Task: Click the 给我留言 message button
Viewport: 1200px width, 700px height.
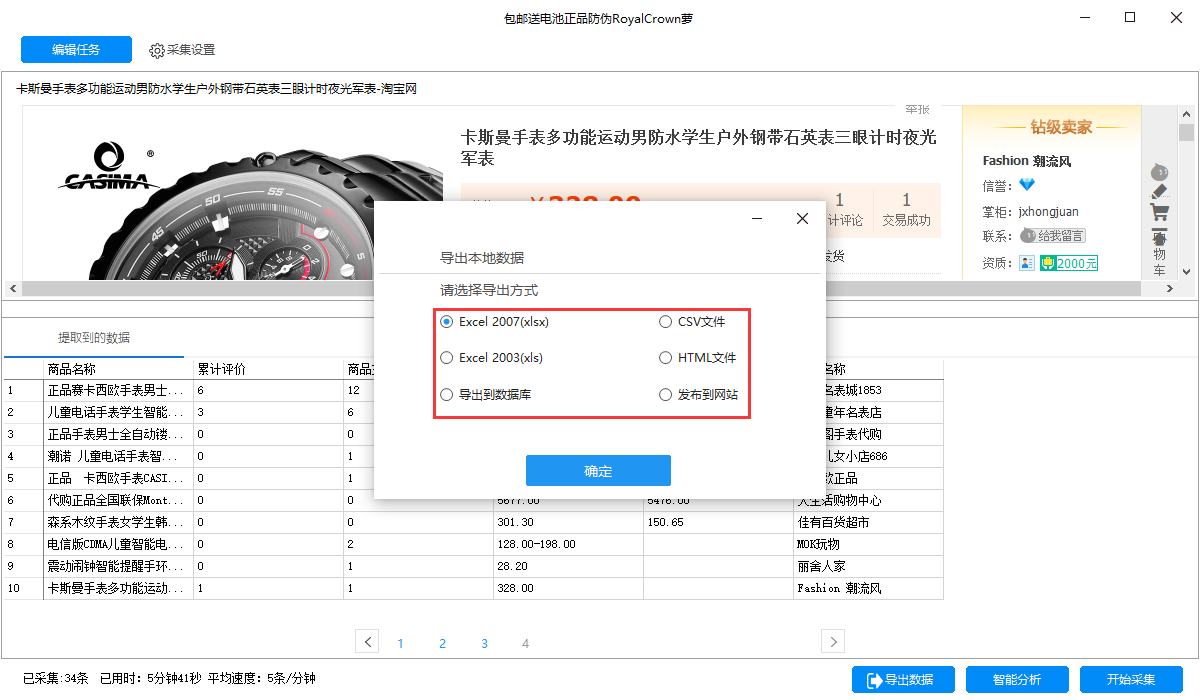Action: [x=1053, y=236]
